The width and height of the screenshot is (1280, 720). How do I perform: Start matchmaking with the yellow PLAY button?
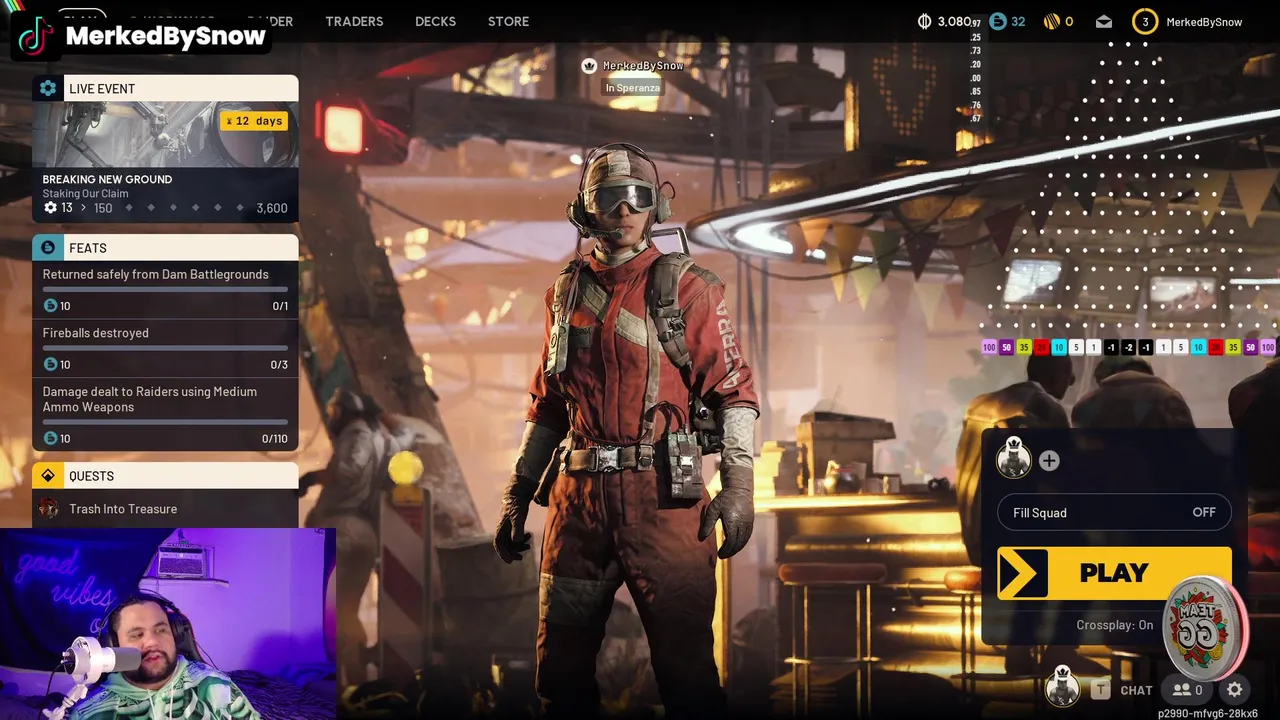tap(1114, 573)
